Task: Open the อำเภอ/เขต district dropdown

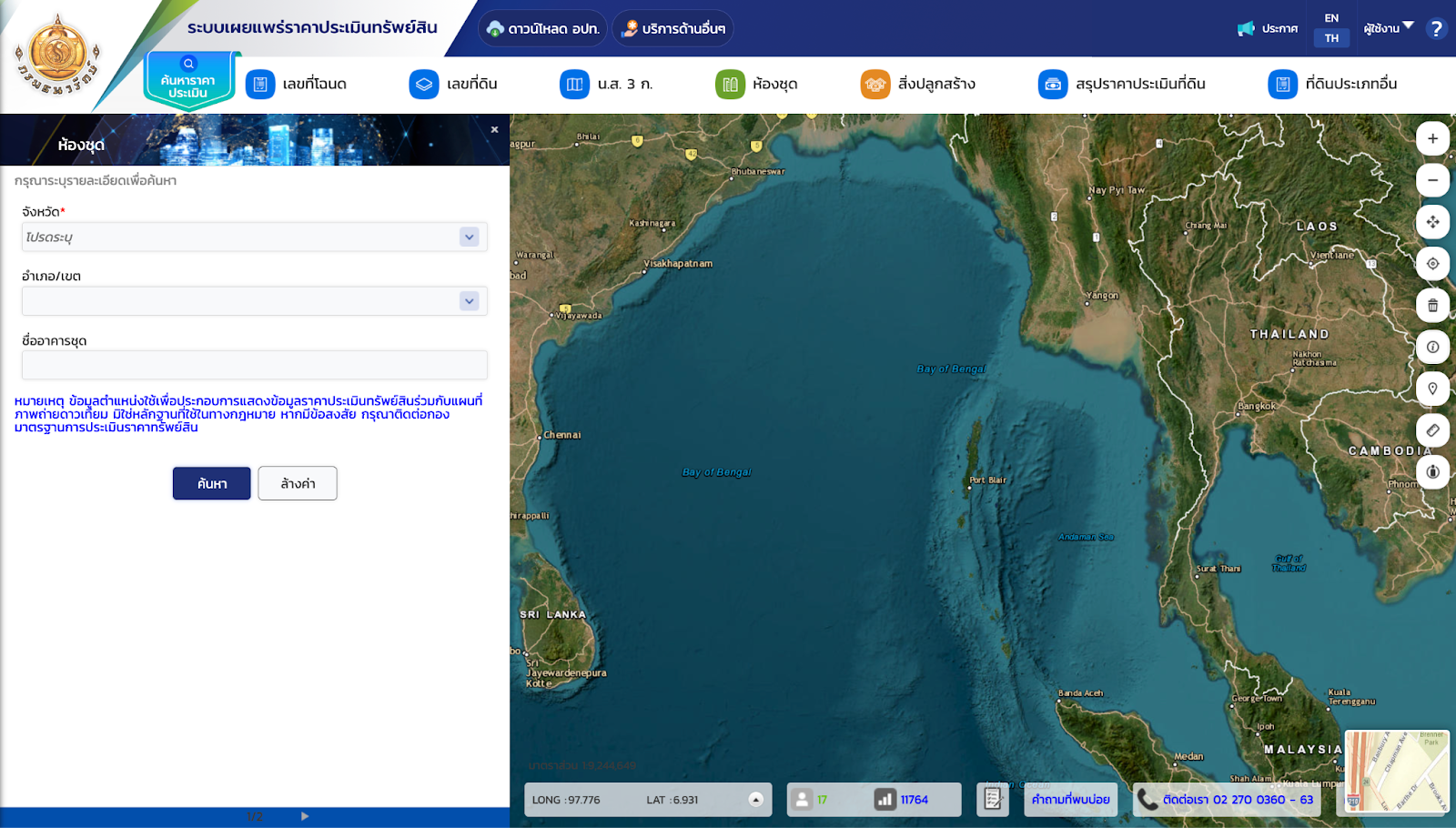Action: coord(254,301)
